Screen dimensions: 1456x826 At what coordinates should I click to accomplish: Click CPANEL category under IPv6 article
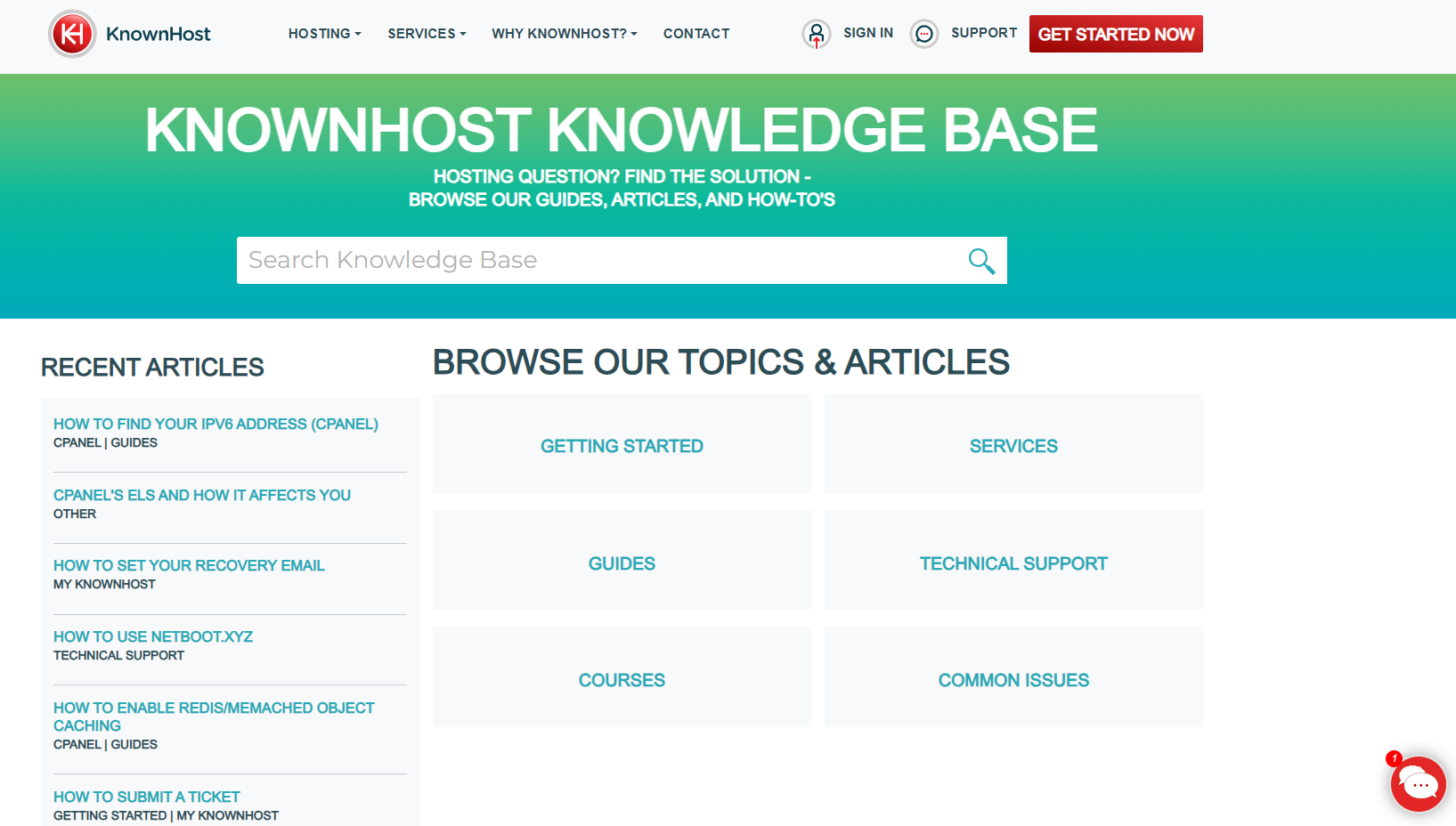[x=77, y=442]
